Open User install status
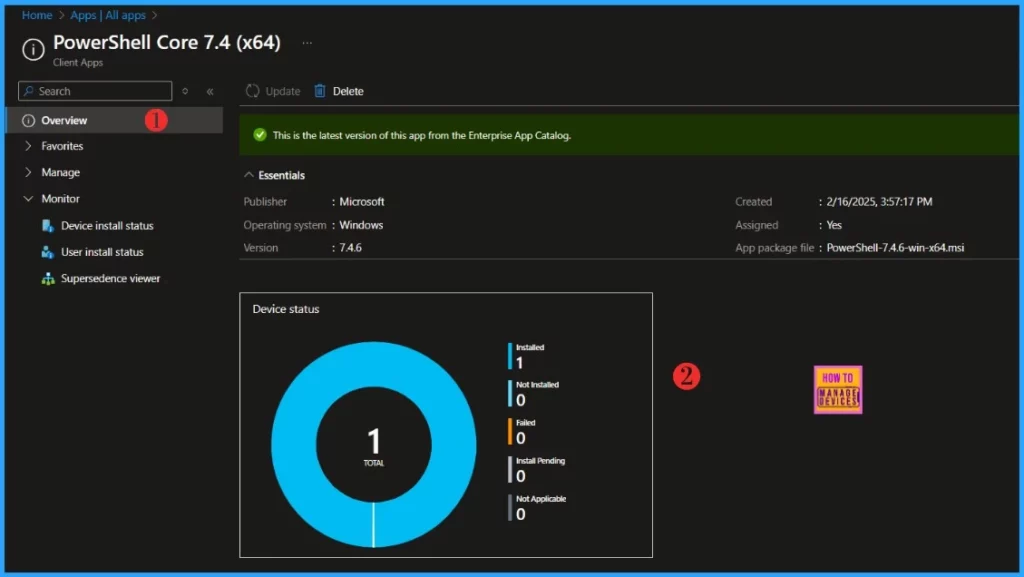 [x=102, y=252]
